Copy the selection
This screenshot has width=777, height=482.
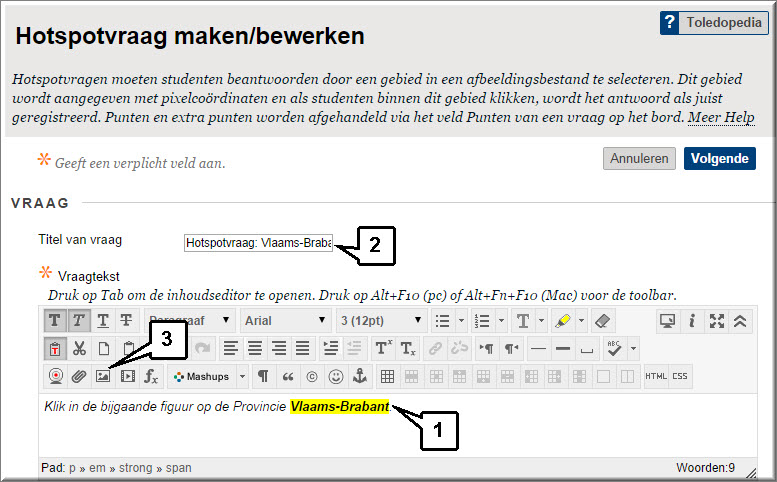point(103,349)
